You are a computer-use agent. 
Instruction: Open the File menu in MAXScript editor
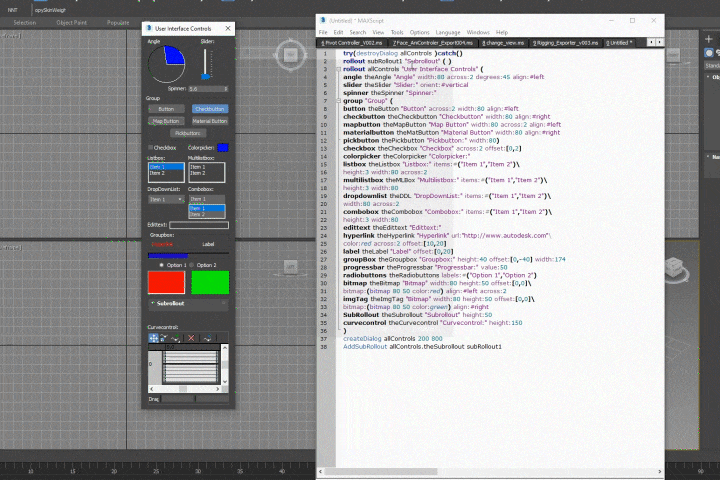click(323, 33)
